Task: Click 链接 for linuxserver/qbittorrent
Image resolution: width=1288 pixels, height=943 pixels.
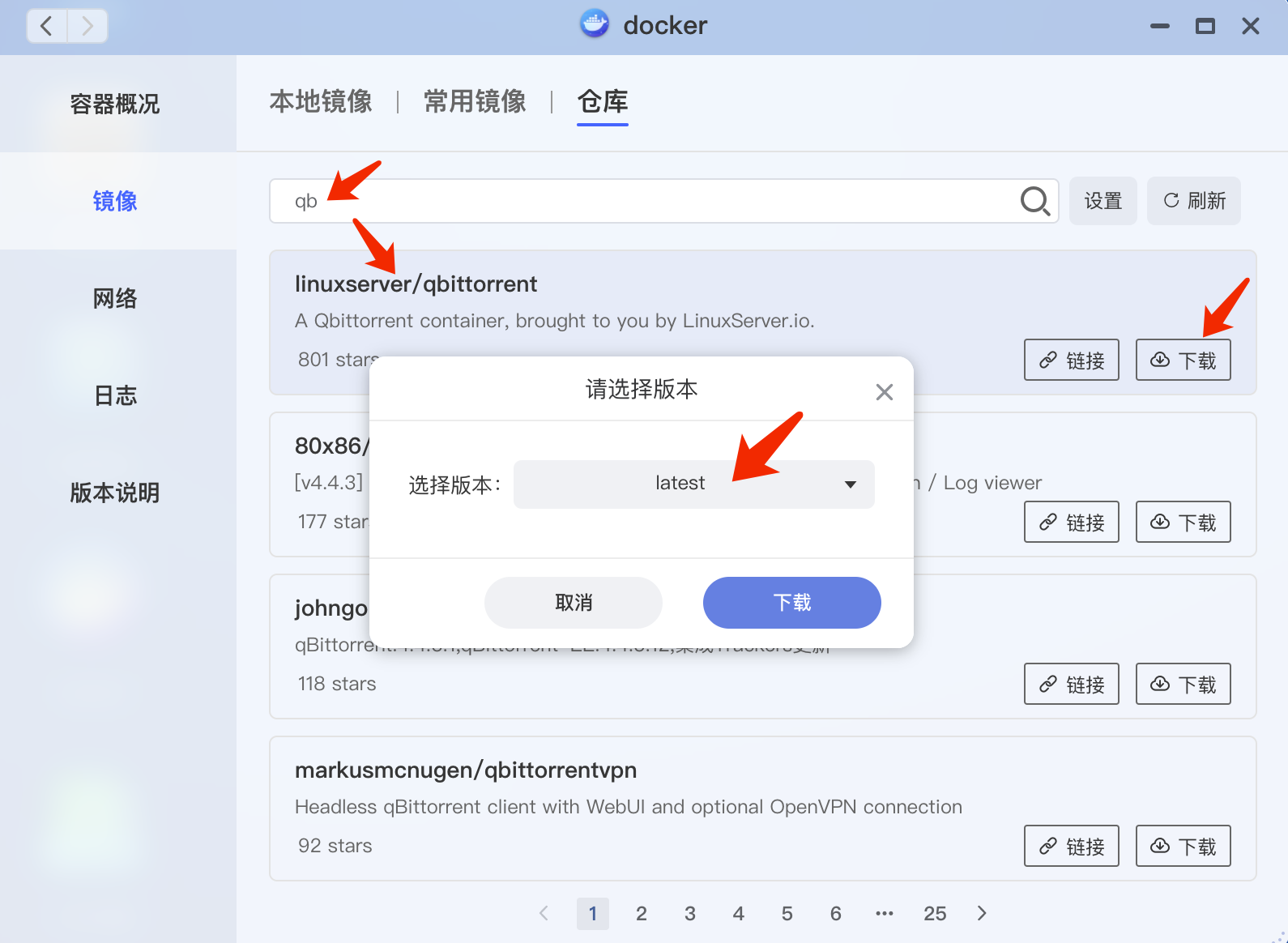Action: [1072, 360]
